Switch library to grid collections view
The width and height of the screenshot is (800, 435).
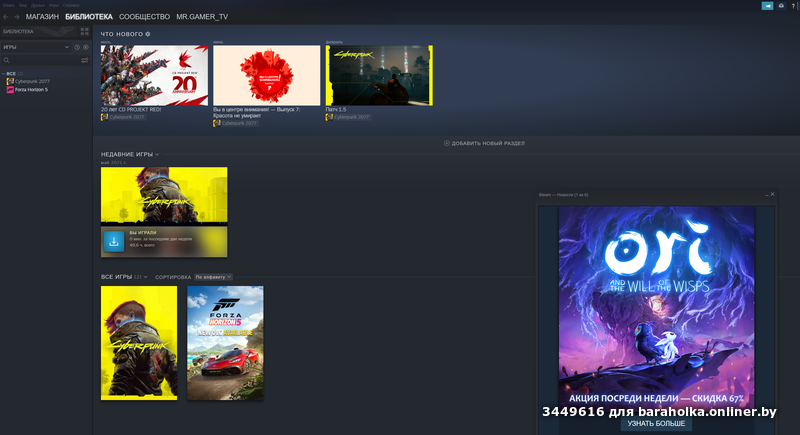(x=85, y=32)
